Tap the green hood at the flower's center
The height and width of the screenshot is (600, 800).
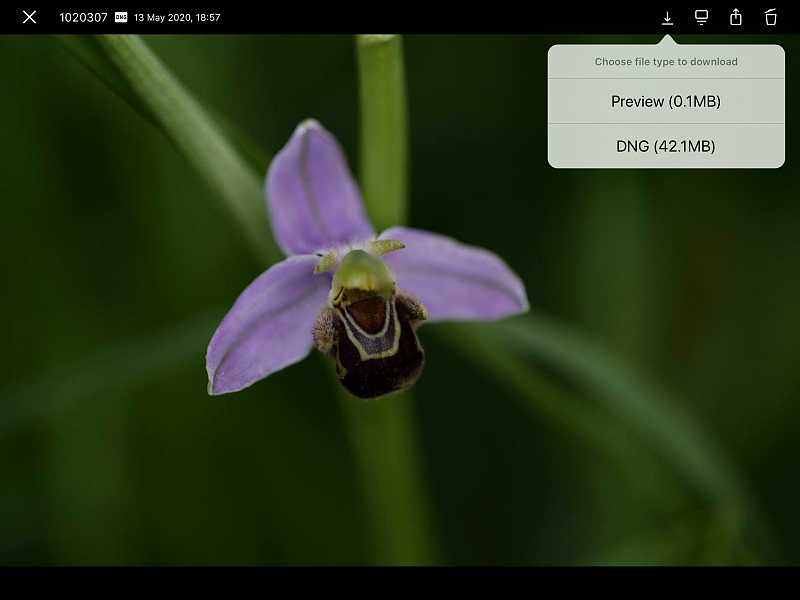(363, 272)
